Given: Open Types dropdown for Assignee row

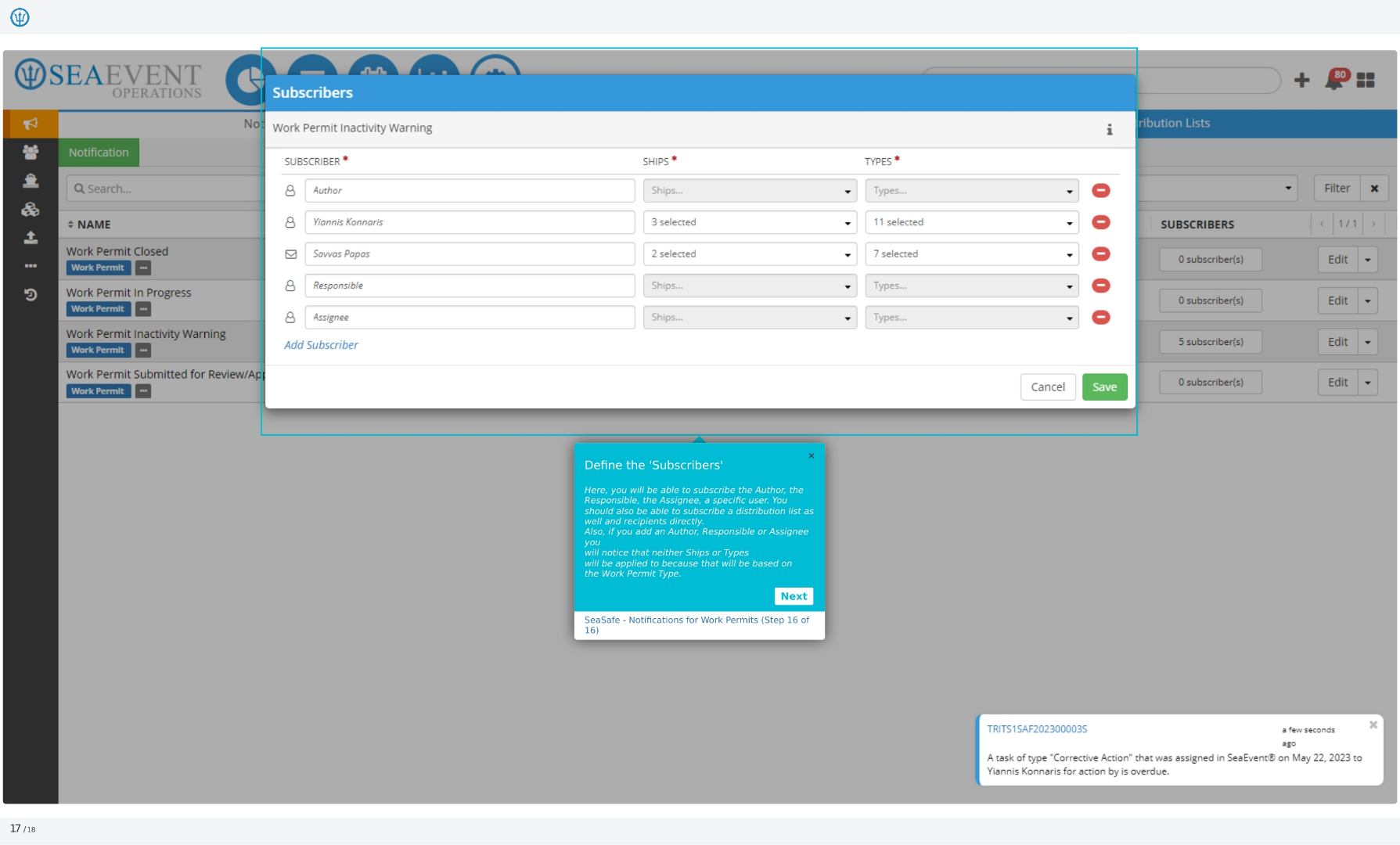Looking at the screenshot, I should coord(971,317).
